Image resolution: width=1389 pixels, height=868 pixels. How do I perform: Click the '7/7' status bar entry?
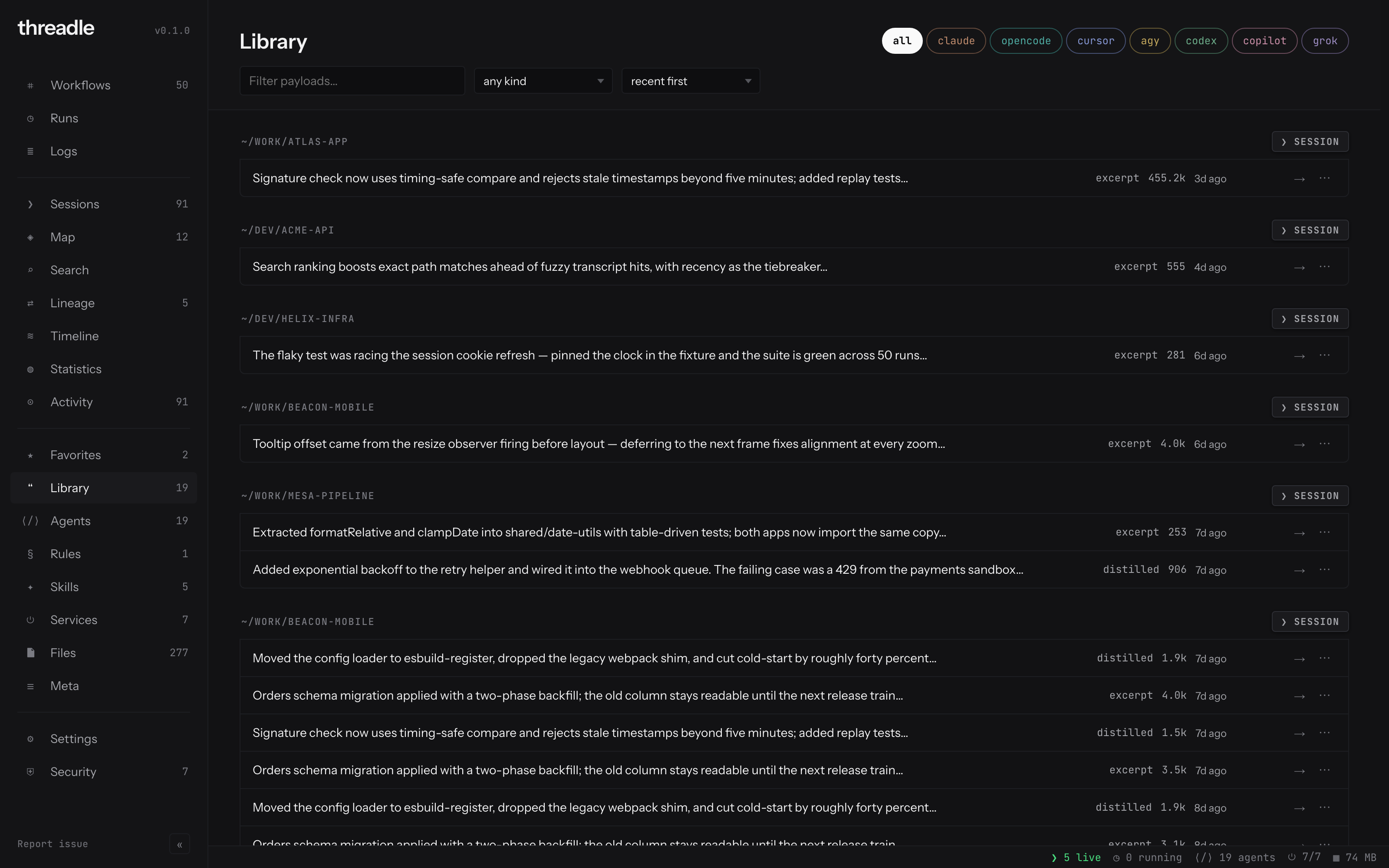pyautogui.click(x=1304, y=857)
